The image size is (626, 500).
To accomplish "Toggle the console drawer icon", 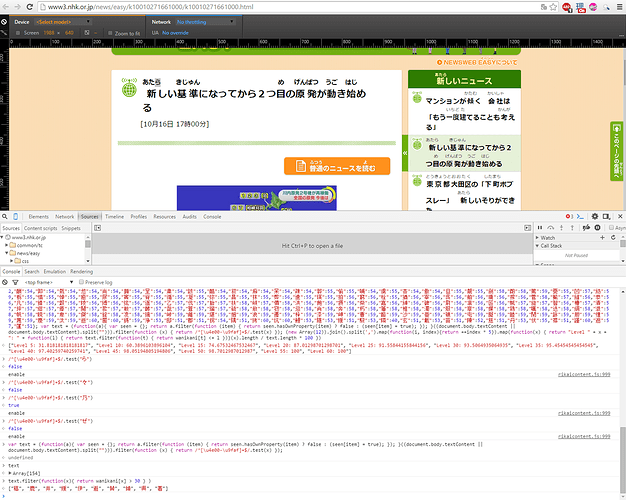I will point(580,216).
